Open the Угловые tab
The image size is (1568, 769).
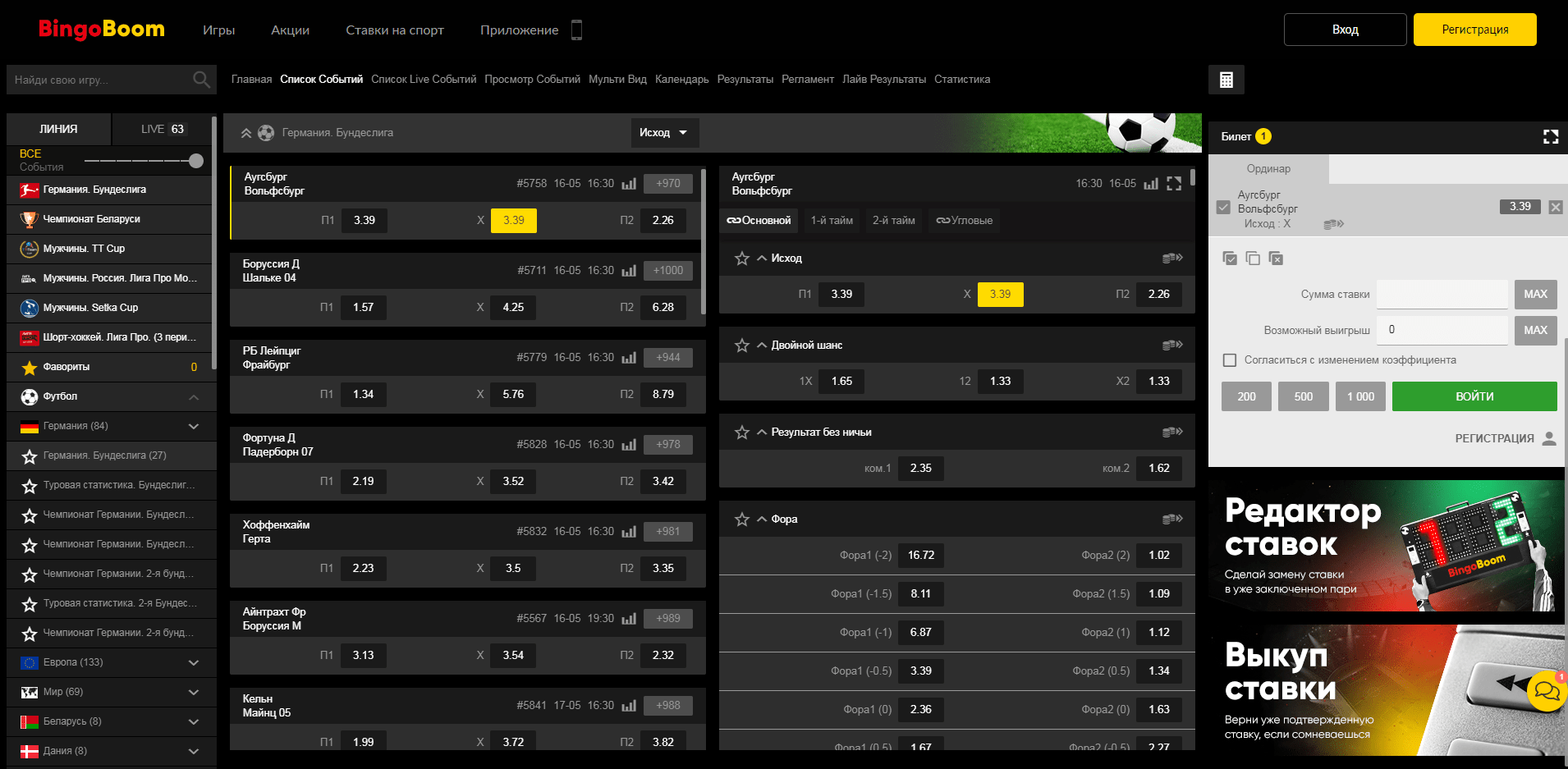click(965, 221)
